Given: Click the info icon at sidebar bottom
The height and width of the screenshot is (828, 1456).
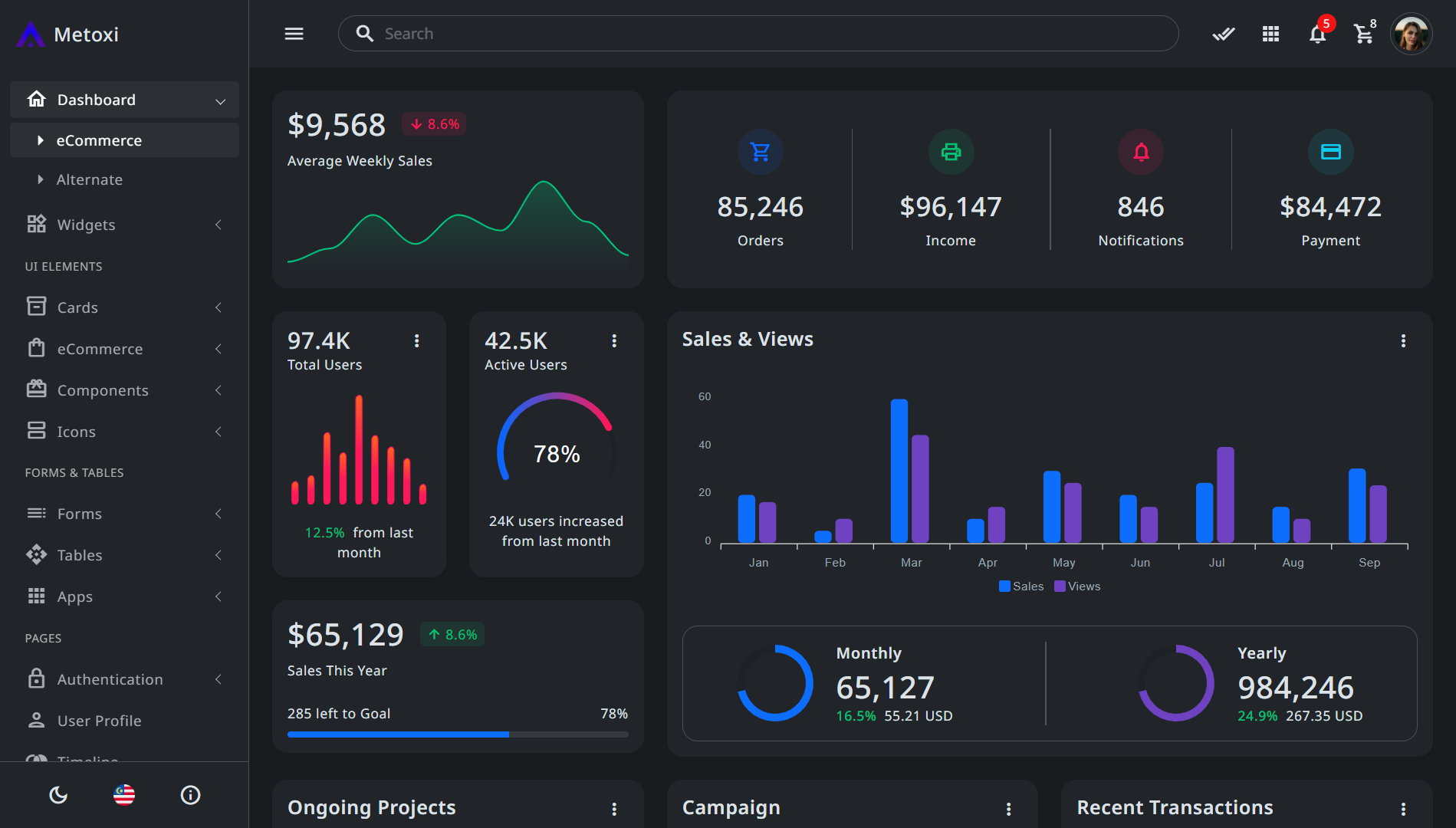Looking at the screenshot, I should 190,795.
